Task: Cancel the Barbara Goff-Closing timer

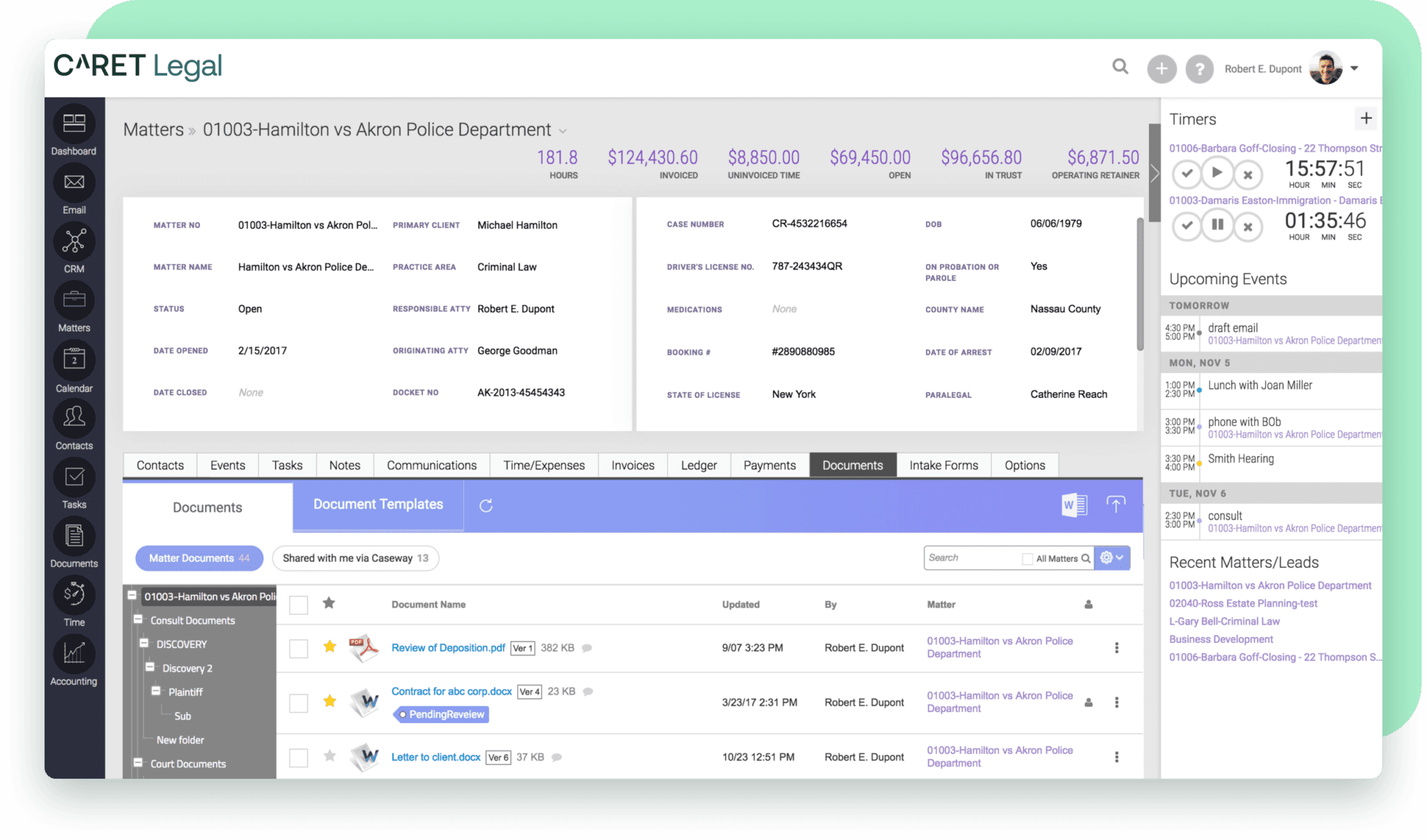Action: coord(1248,174)
